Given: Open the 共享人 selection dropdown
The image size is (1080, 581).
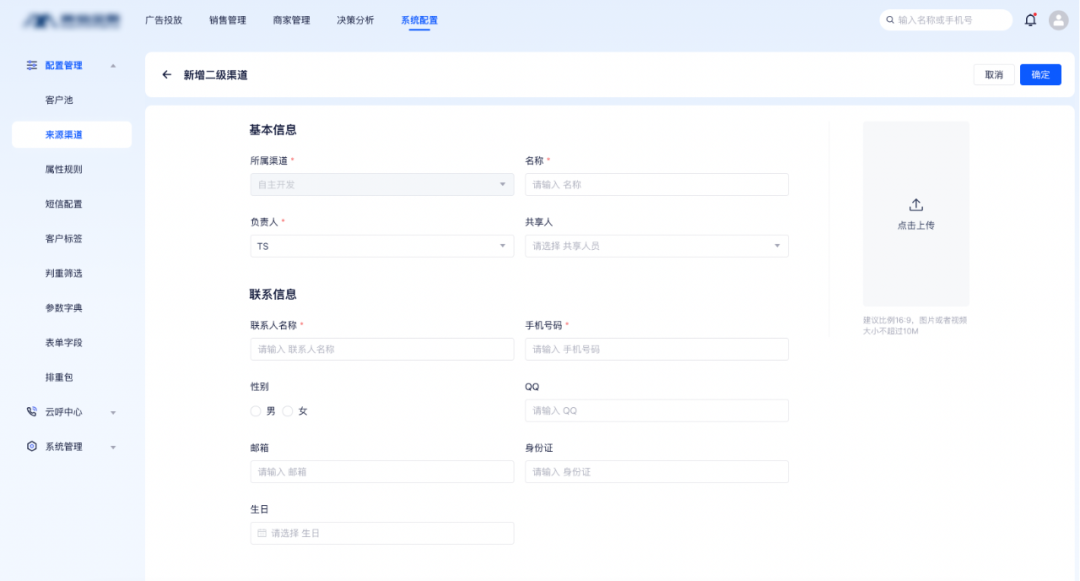Looking at the screenshot, I should 656,245.
